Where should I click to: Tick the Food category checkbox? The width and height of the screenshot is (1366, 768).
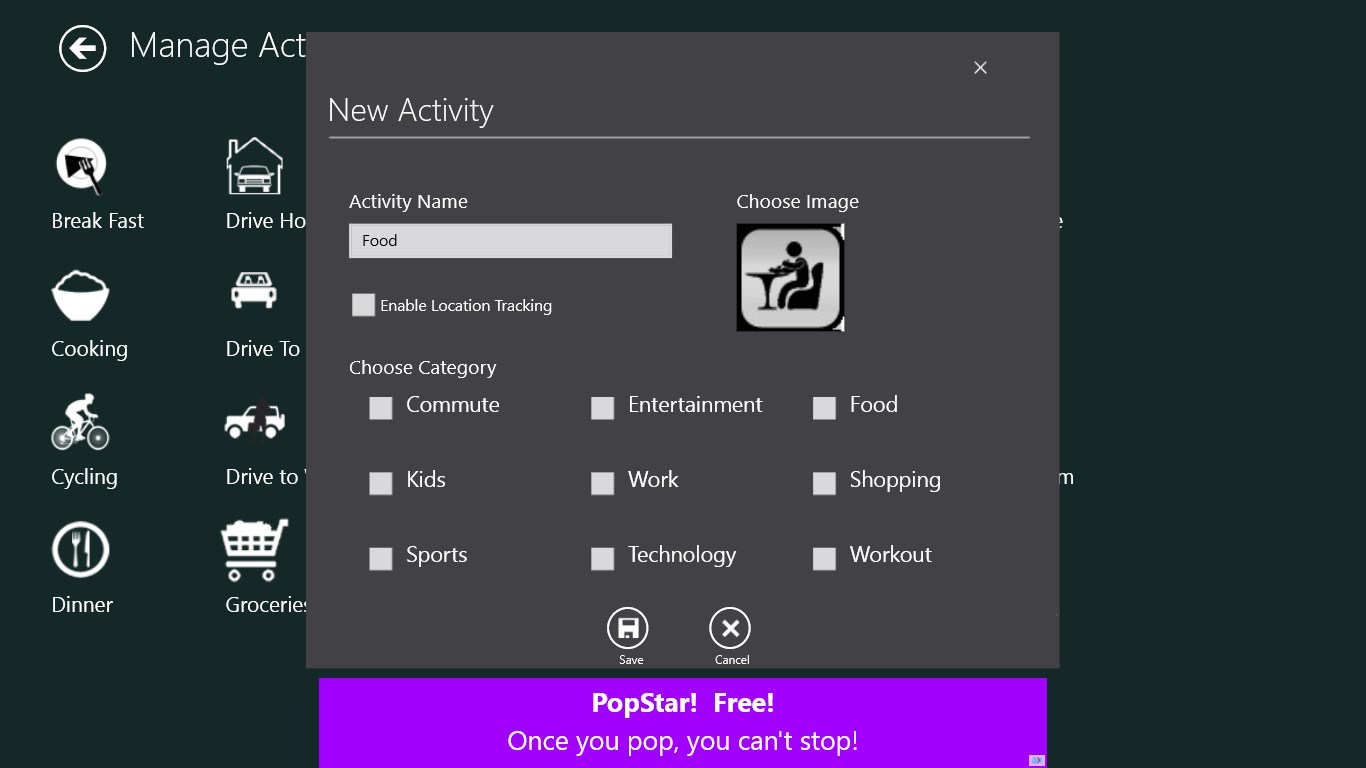pyautogui.click(x=824, y=408)
